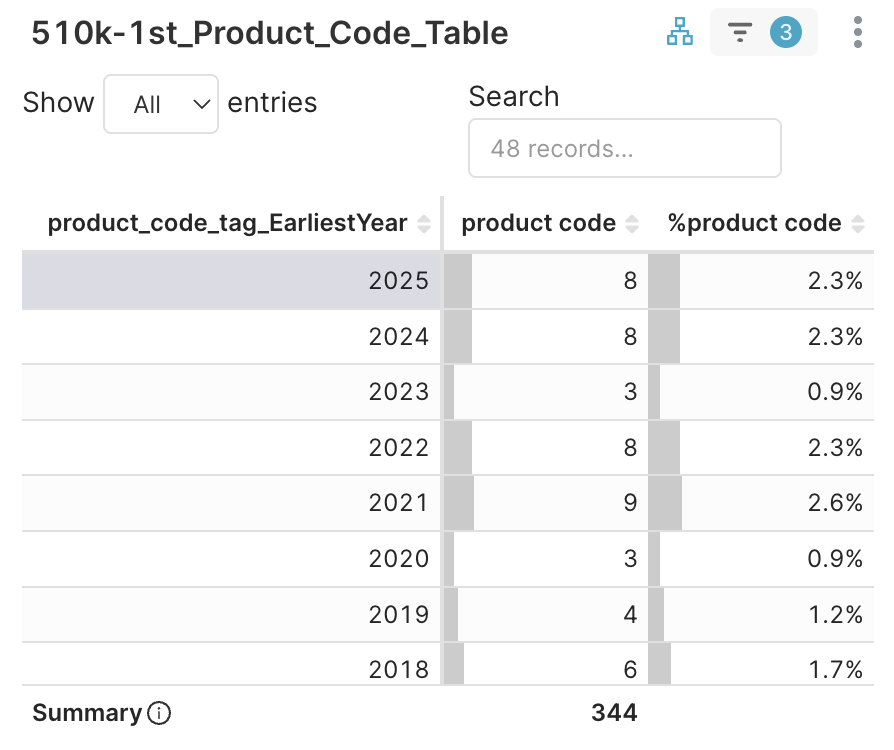
Task: Click the %product code header label
Action: [x=755, y=224]
